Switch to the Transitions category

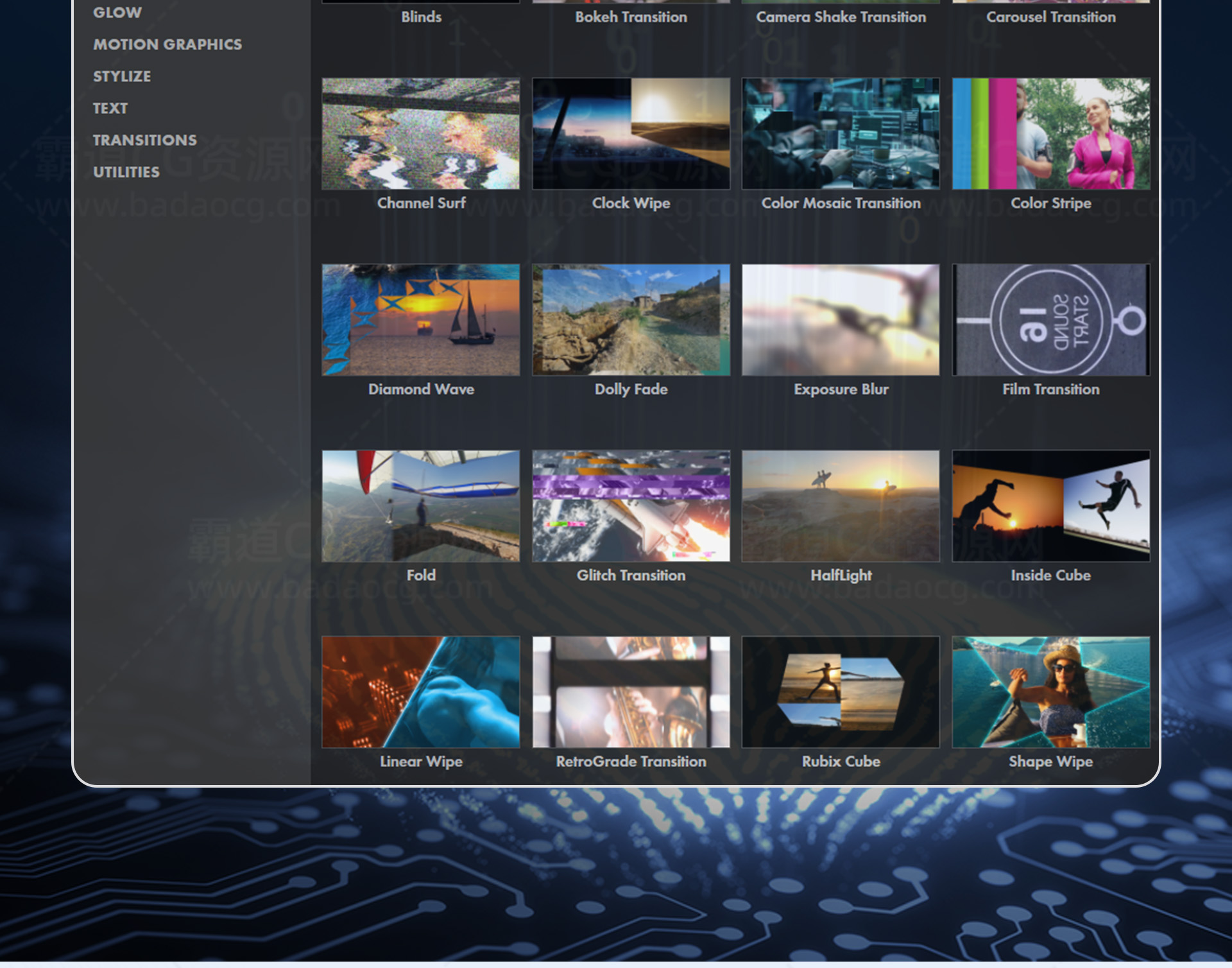tap(145, 140)
